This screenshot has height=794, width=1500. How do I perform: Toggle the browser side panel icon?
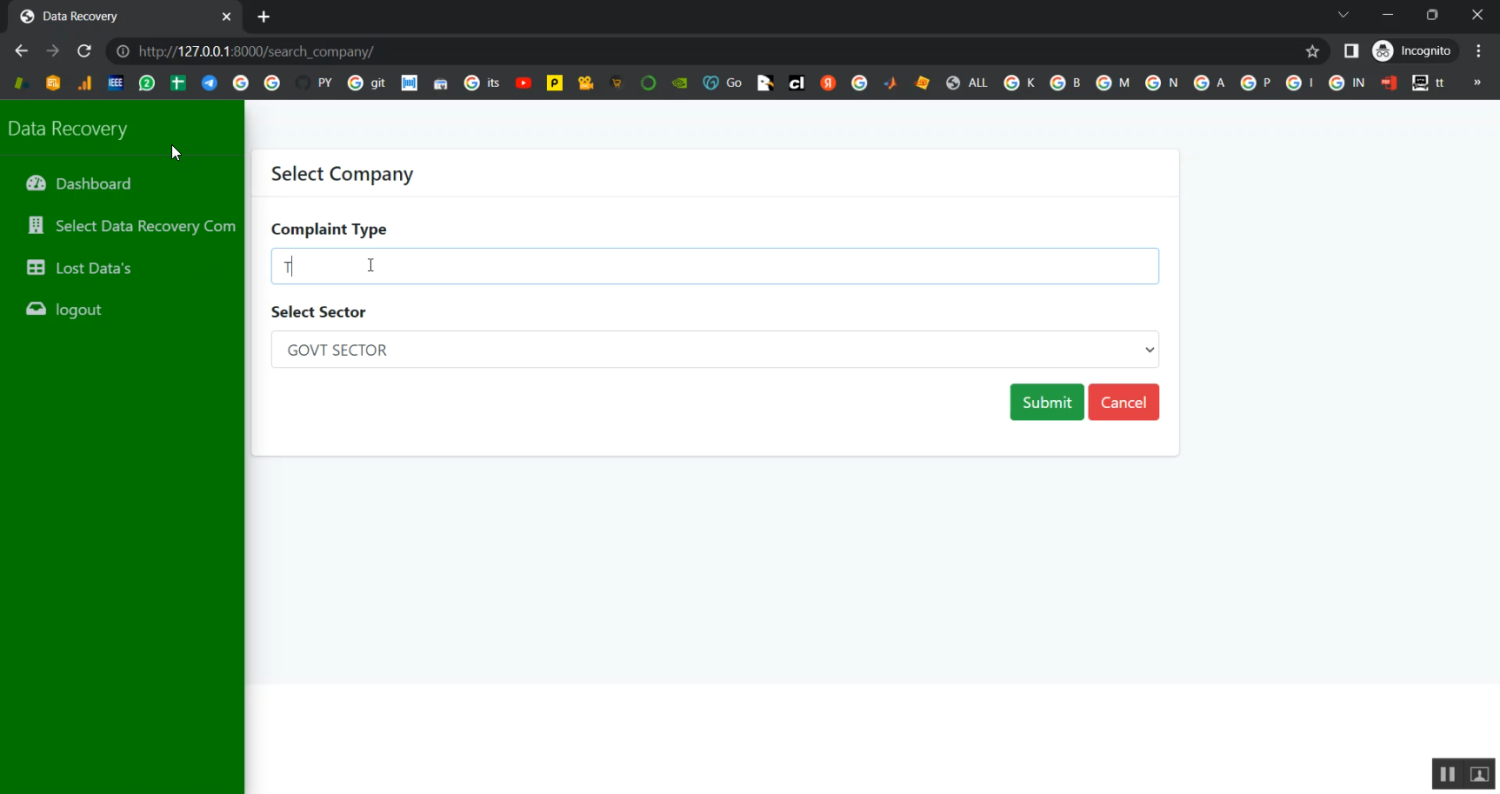[1351, 51]
